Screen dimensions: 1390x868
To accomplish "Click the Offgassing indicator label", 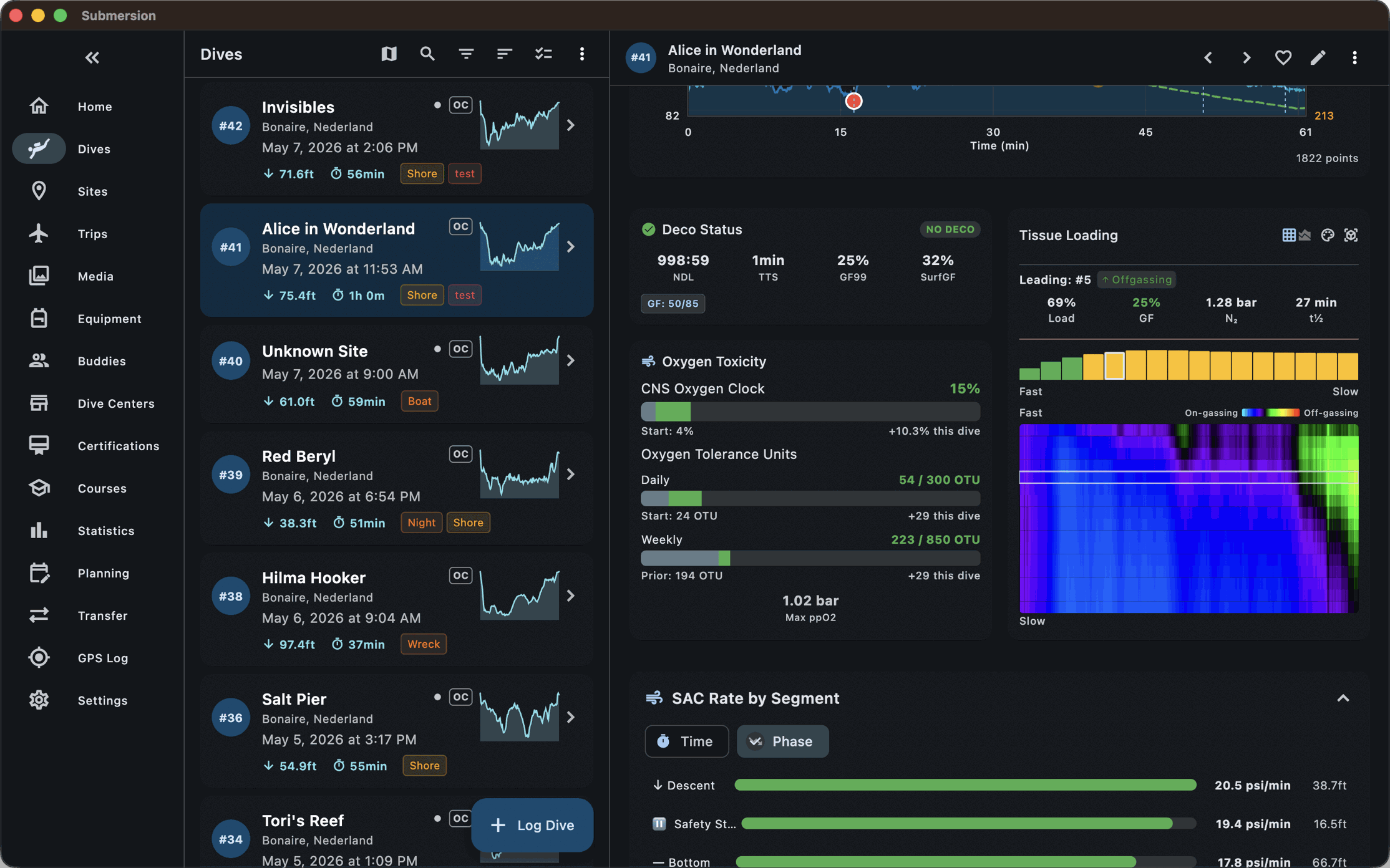I will 1137,280.
